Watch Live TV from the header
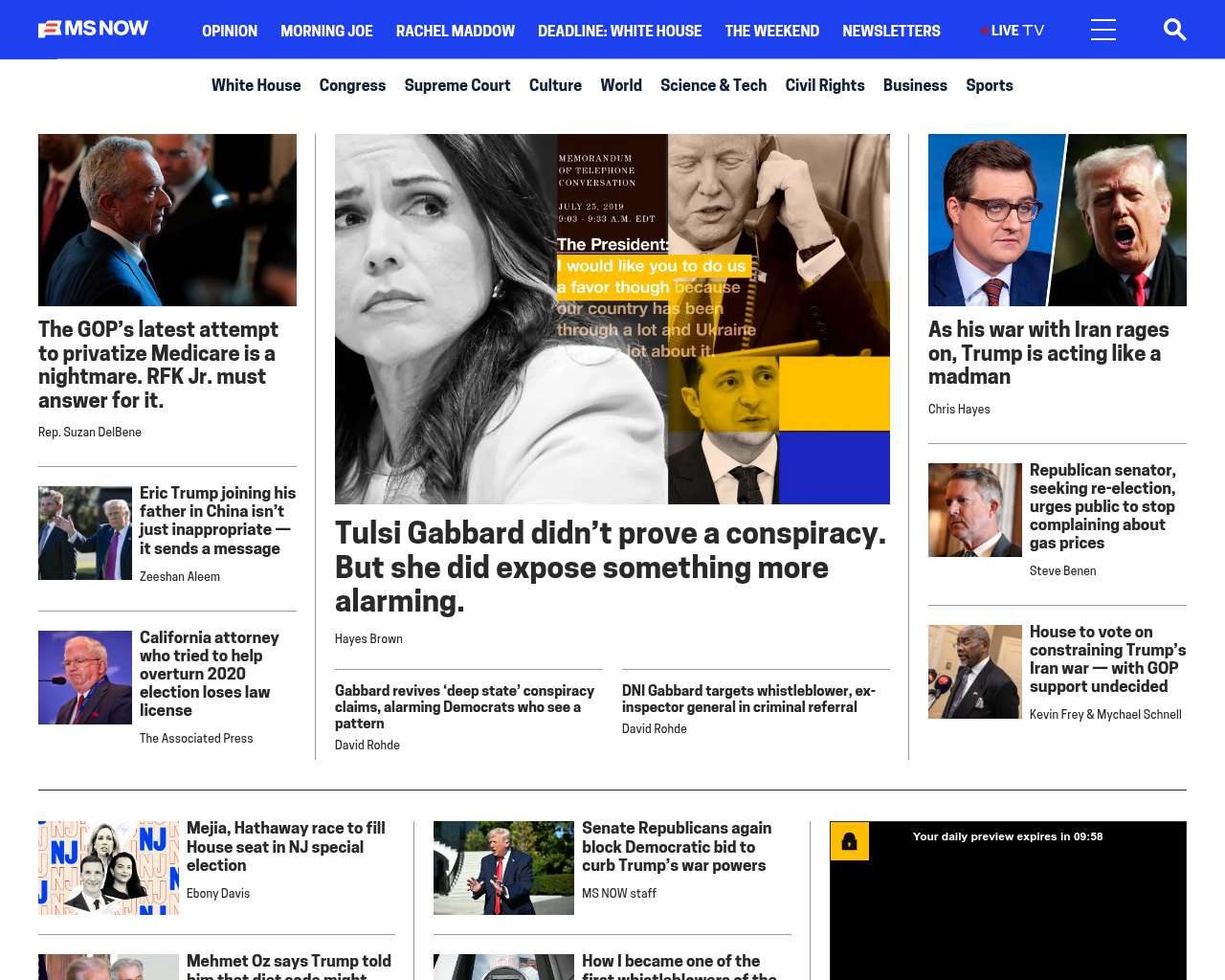 coord(1013,31)
